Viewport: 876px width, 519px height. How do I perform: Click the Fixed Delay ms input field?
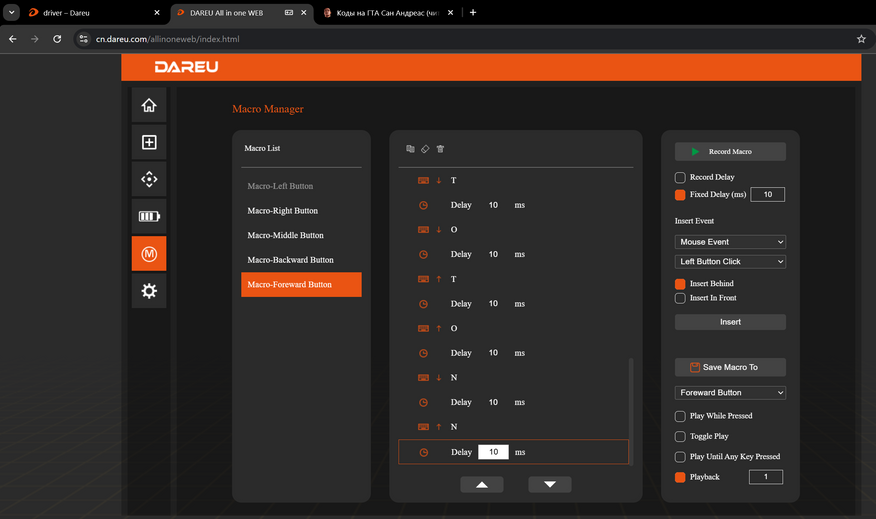(768, 194)
